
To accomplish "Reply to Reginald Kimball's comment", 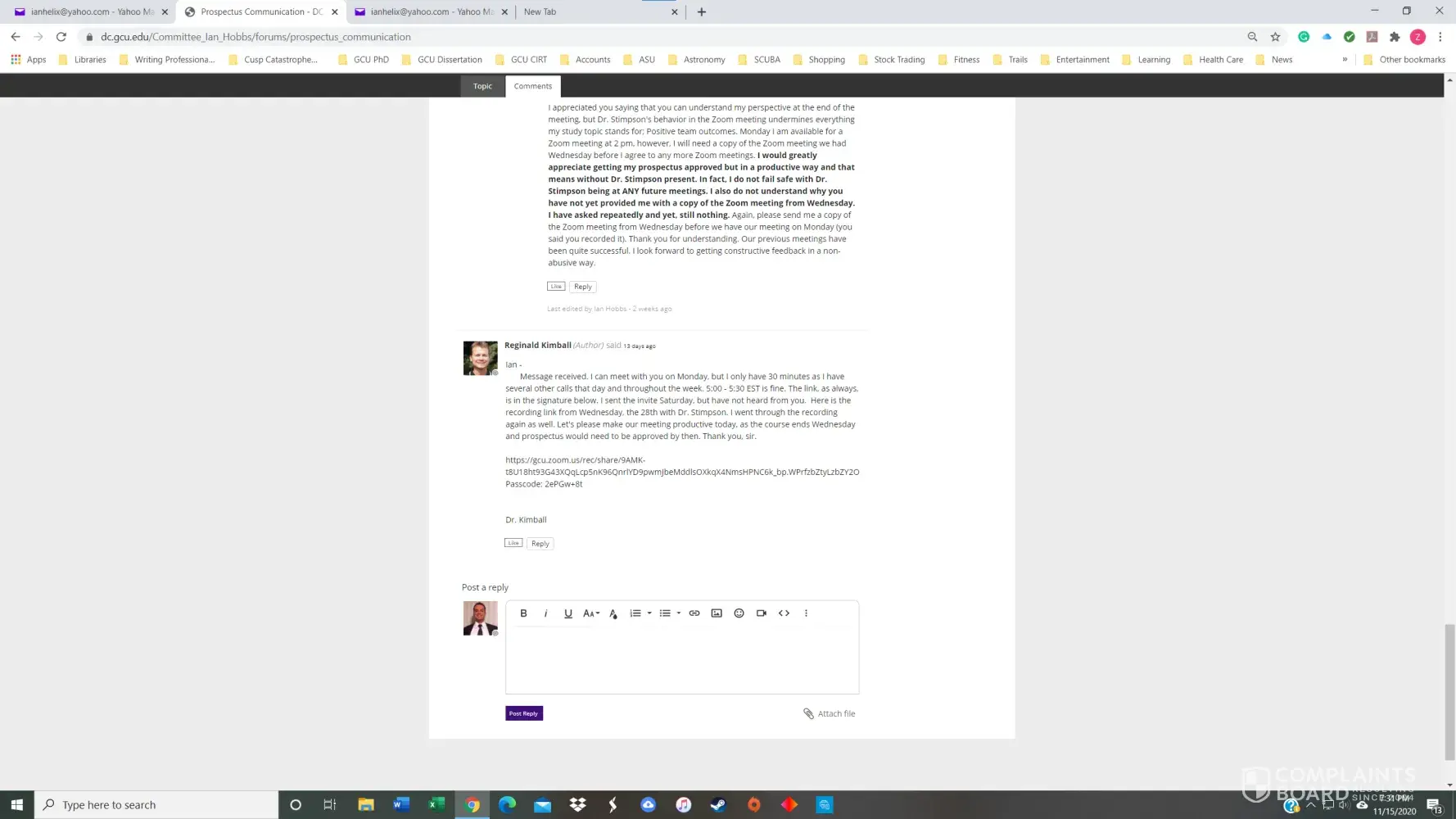I will (540, 544).
